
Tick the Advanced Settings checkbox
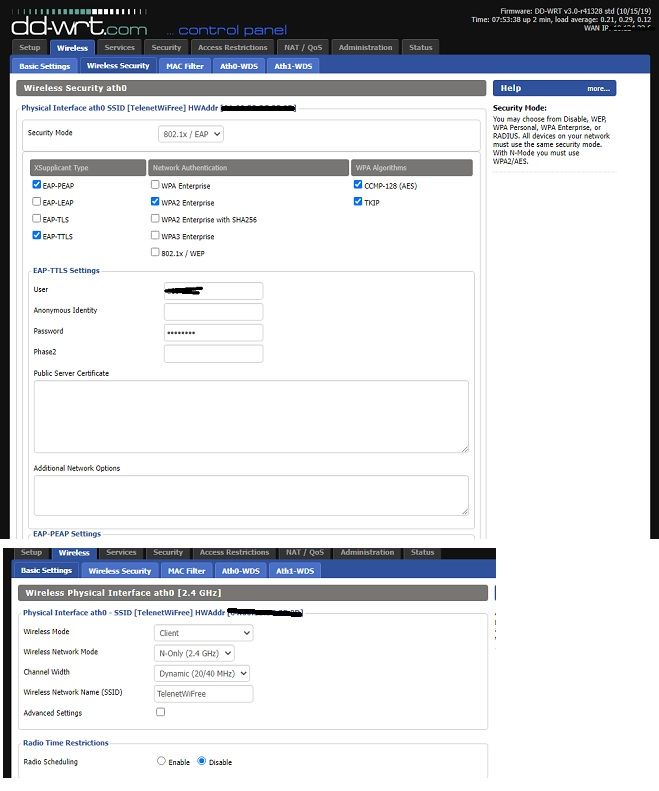tap(160, 713)
